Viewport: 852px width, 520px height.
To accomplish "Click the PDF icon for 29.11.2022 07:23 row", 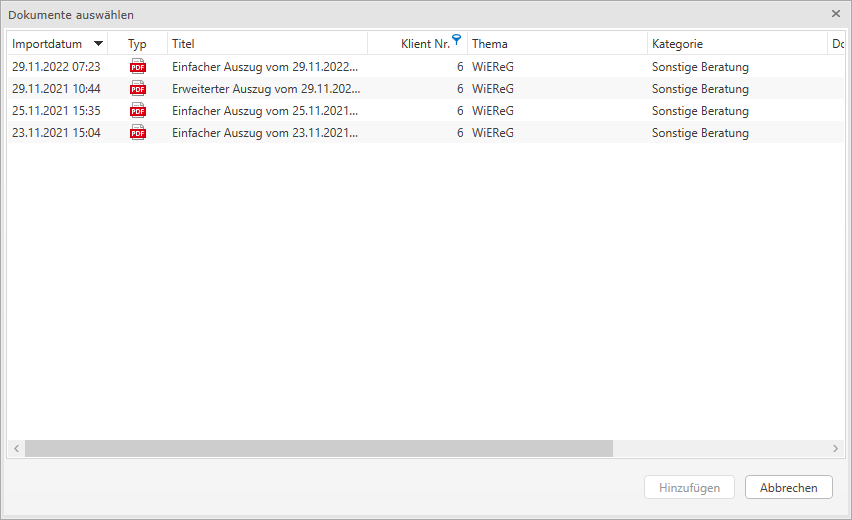I will [x=138, y=67].
